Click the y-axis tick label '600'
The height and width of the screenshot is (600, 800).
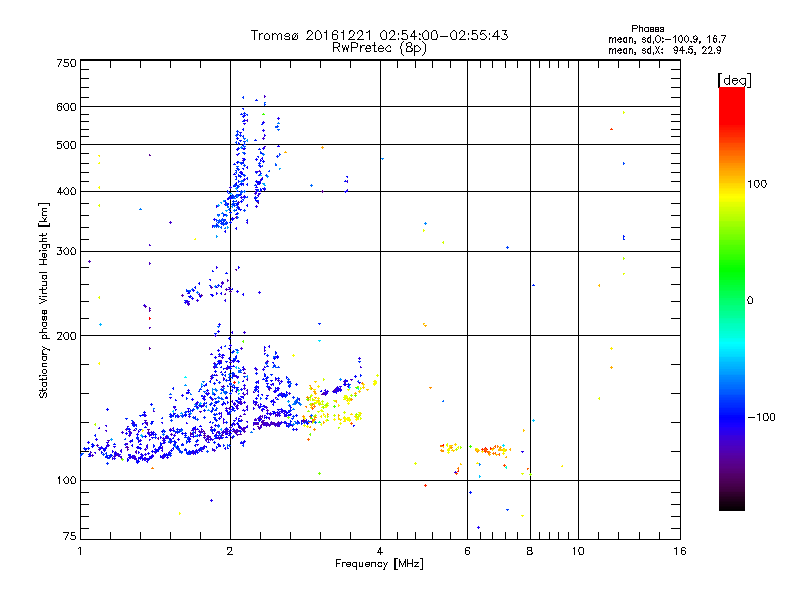tap(67, 107)
